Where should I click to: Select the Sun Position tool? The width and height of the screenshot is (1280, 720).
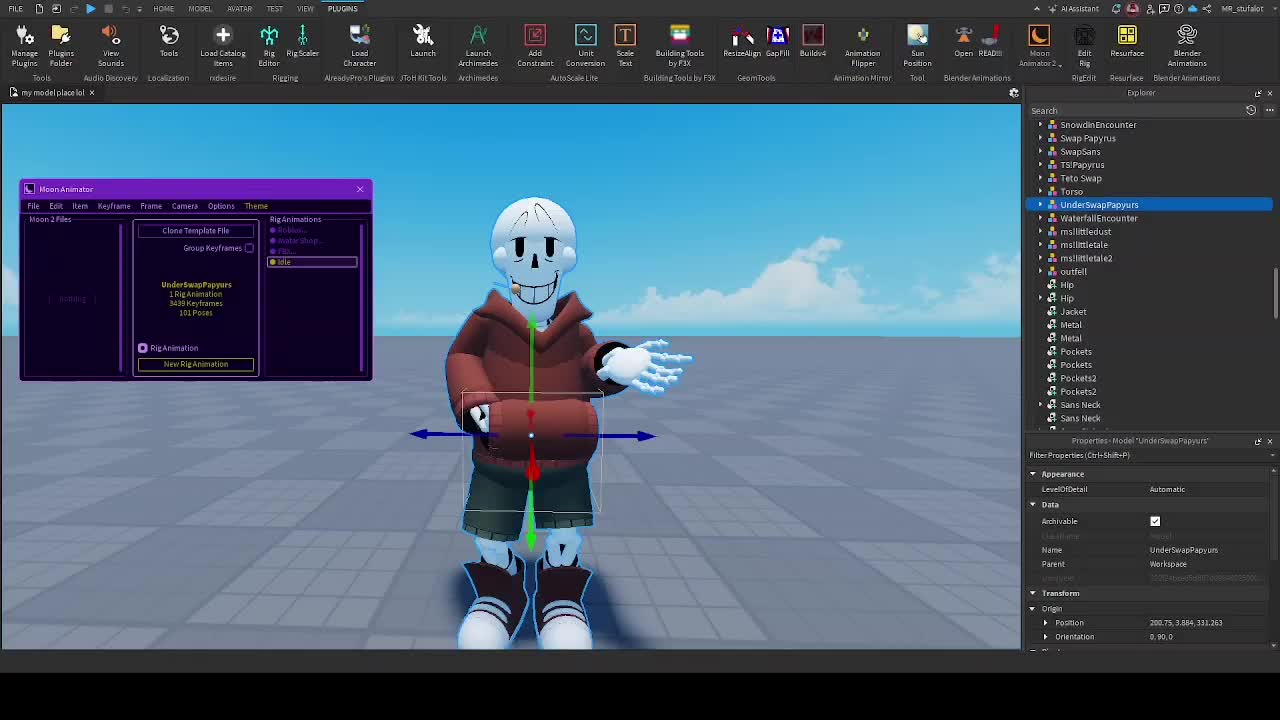[917, 46]
